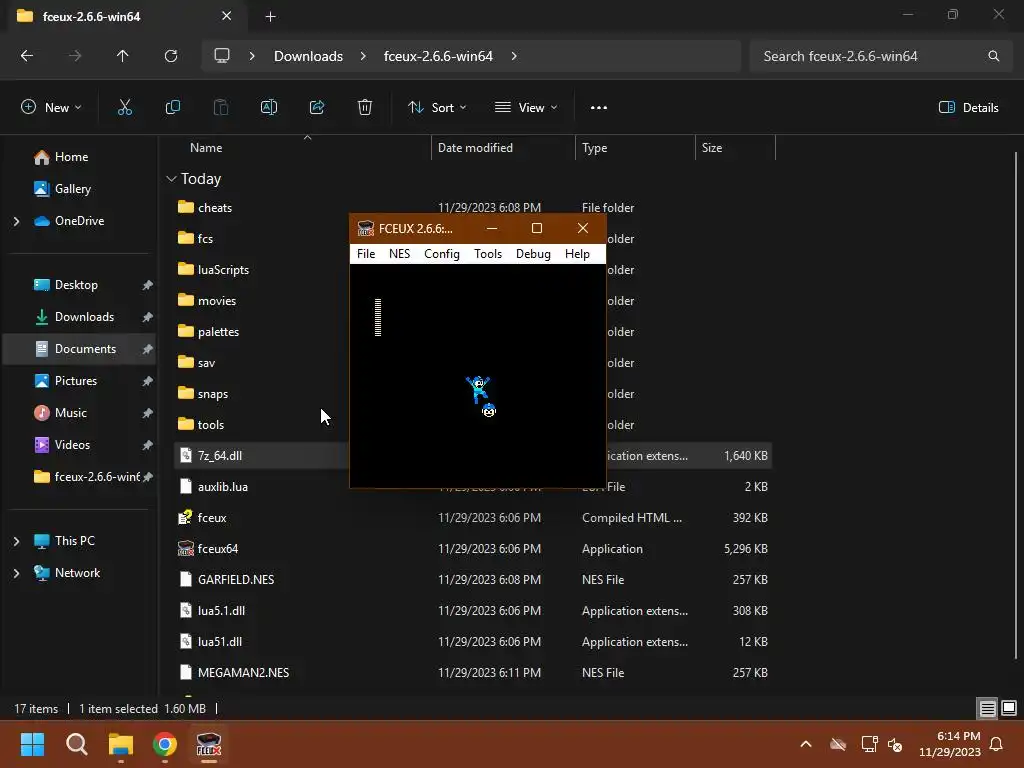Open Google Chrome from taskbar

(x=165, y=744)
